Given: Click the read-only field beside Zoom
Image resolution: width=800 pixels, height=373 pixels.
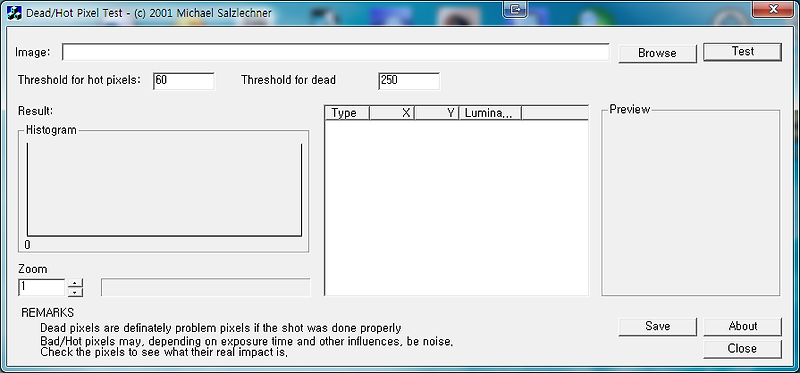Looking at the screenshot, I should (206, 287).
